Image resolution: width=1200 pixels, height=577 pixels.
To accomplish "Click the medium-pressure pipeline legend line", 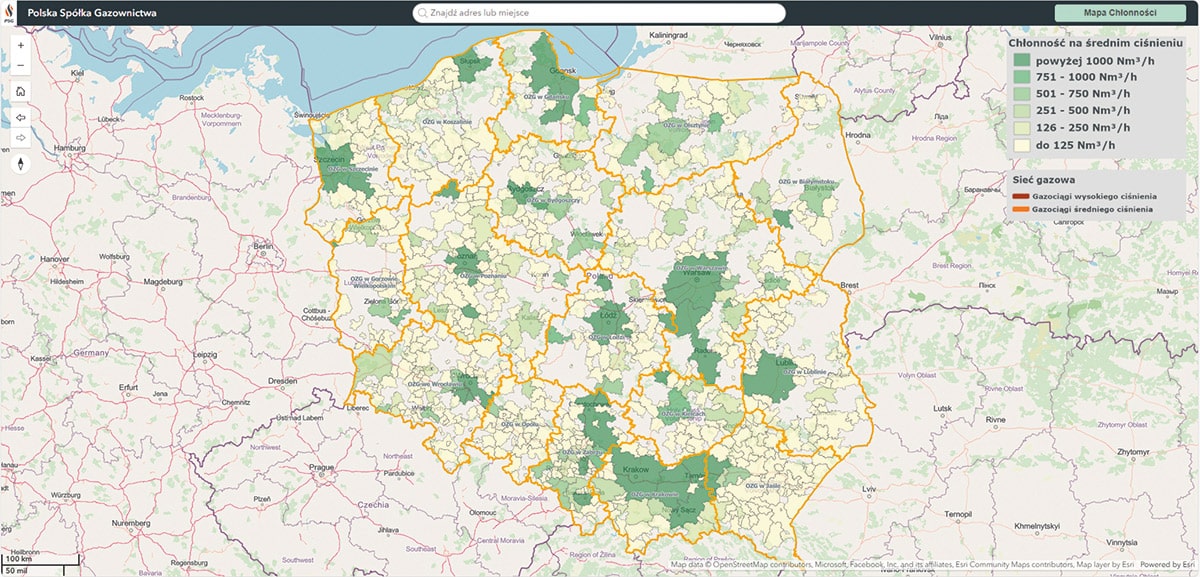I will click(1019, 209).
